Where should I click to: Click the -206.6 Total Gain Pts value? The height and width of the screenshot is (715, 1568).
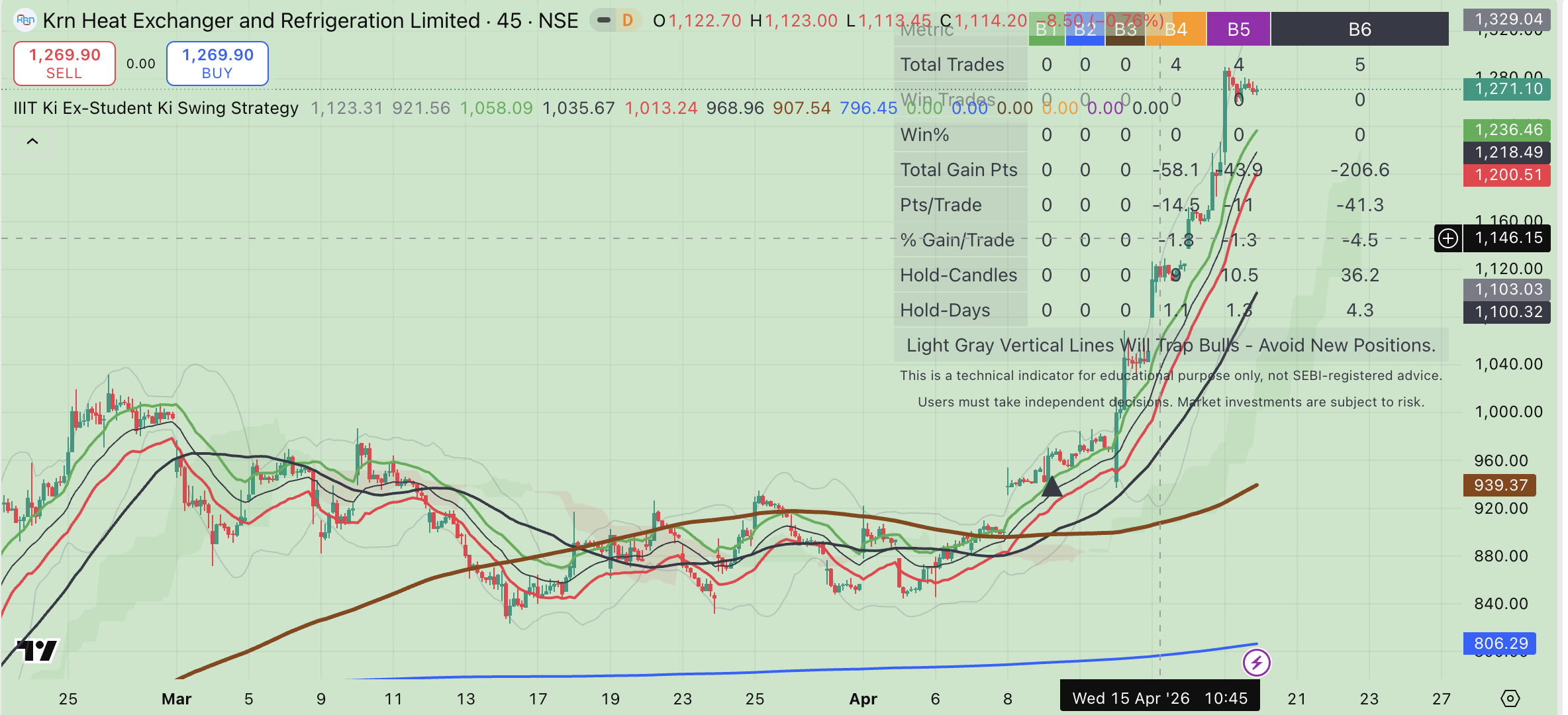1359,169
